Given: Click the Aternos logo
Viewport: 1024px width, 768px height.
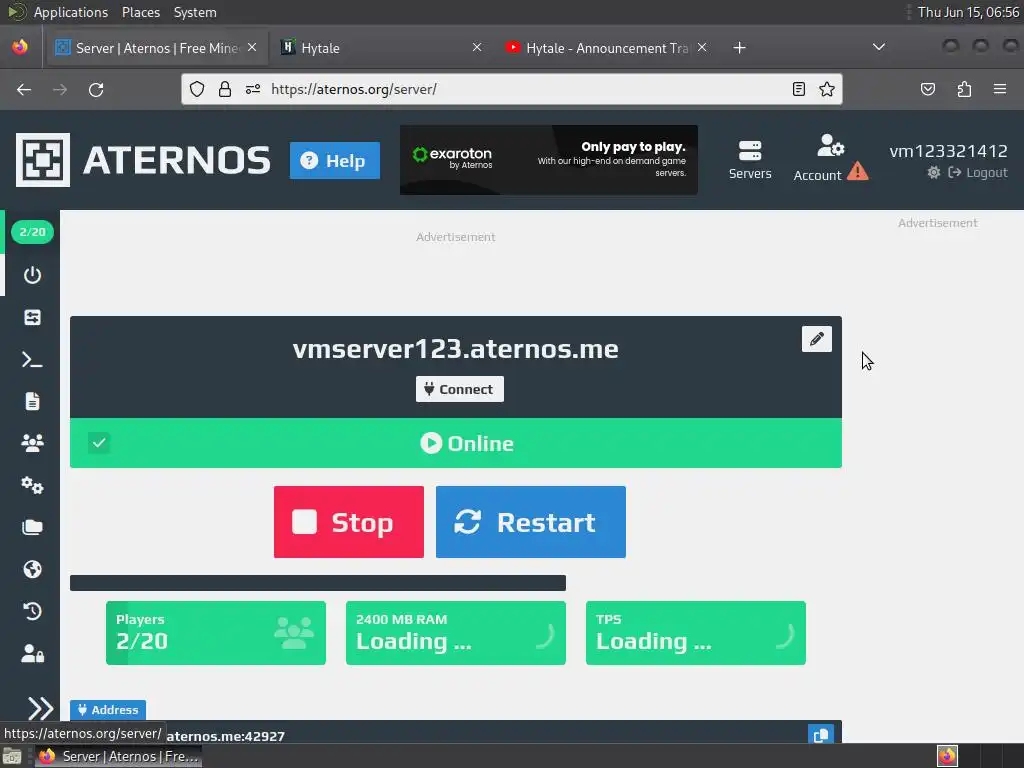Looking at the screenshot, I should tap(143, 160).
